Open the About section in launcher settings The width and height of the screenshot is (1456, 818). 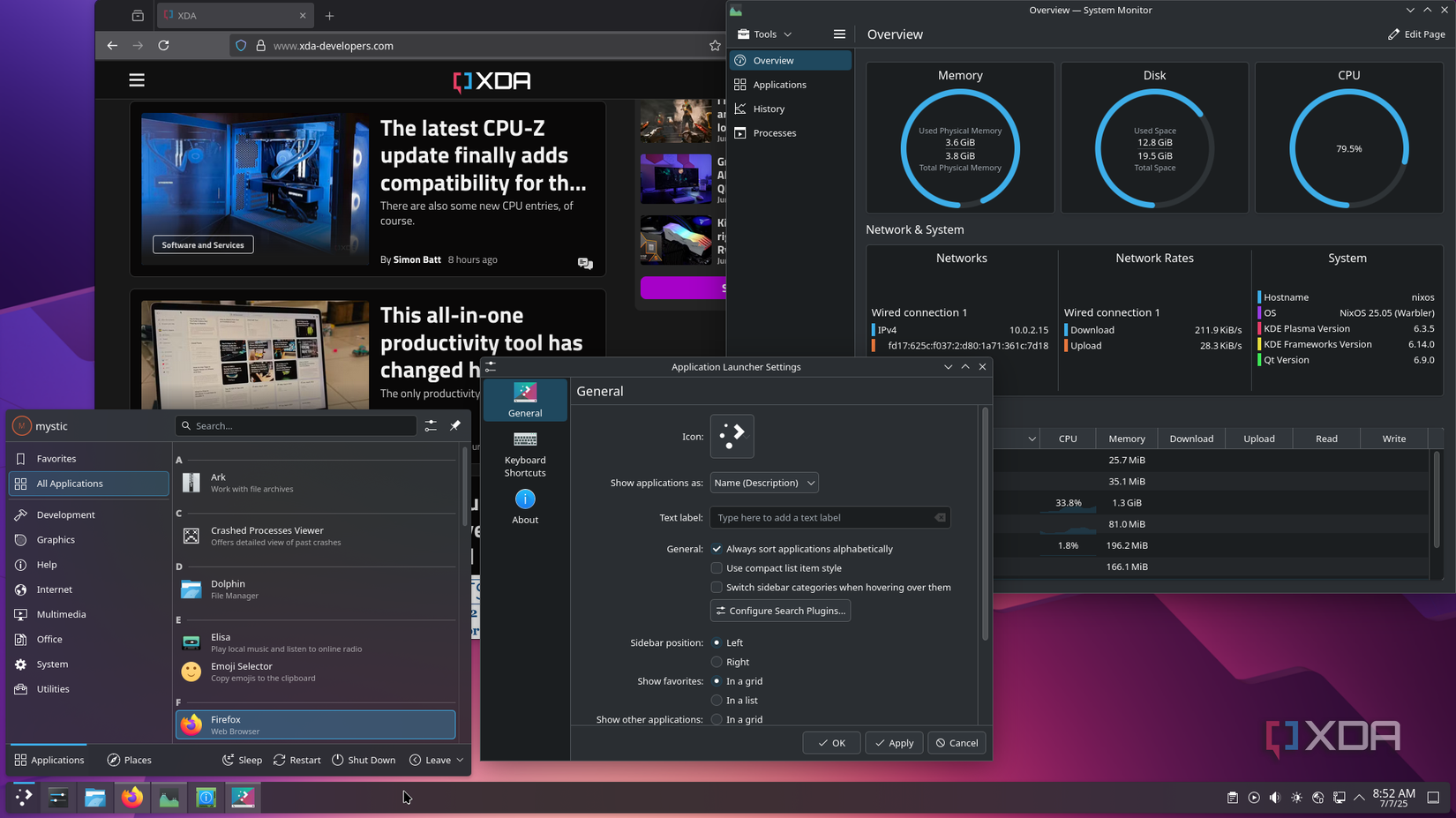[x=524, y=507]
